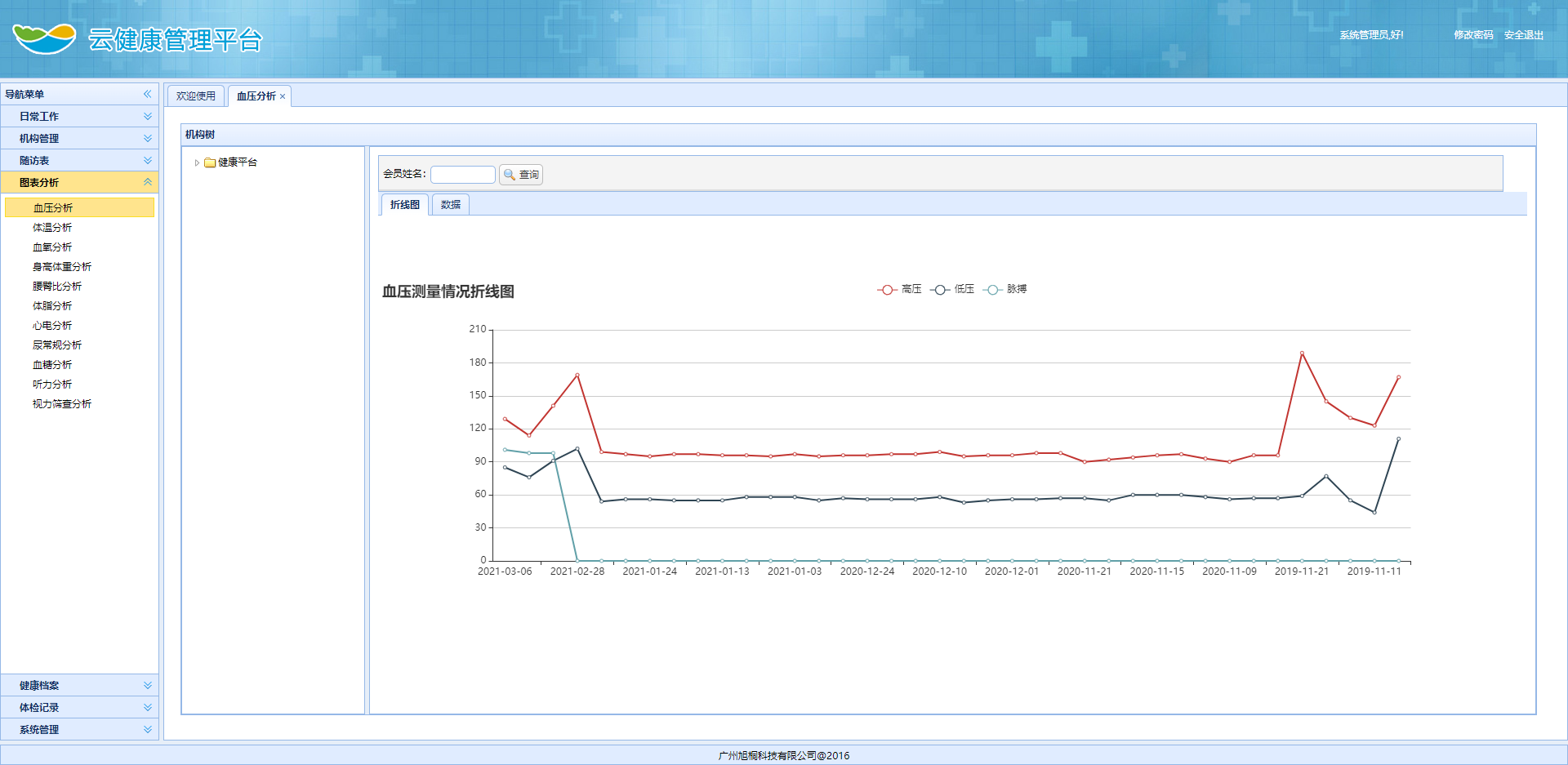Expand the 体检记录 section
This screenshot has width=1568, height=765.
pyautogui.click(x=79, y=707)
